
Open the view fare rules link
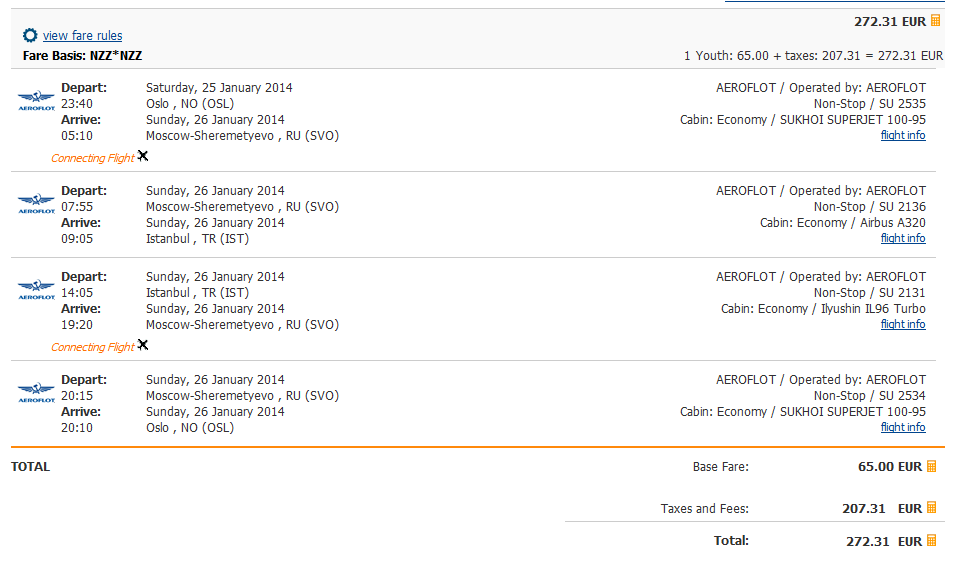tap(83, 36)
